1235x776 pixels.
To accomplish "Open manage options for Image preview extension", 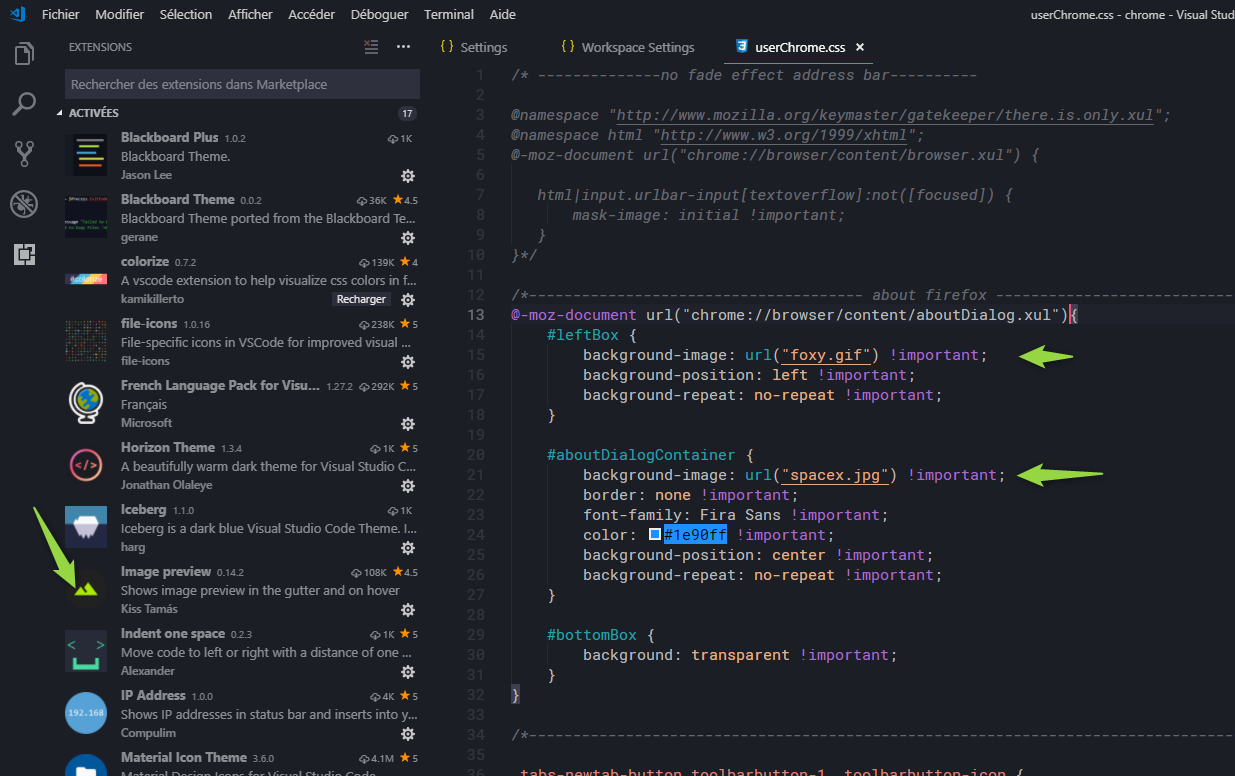I will (x=408, y=610).
